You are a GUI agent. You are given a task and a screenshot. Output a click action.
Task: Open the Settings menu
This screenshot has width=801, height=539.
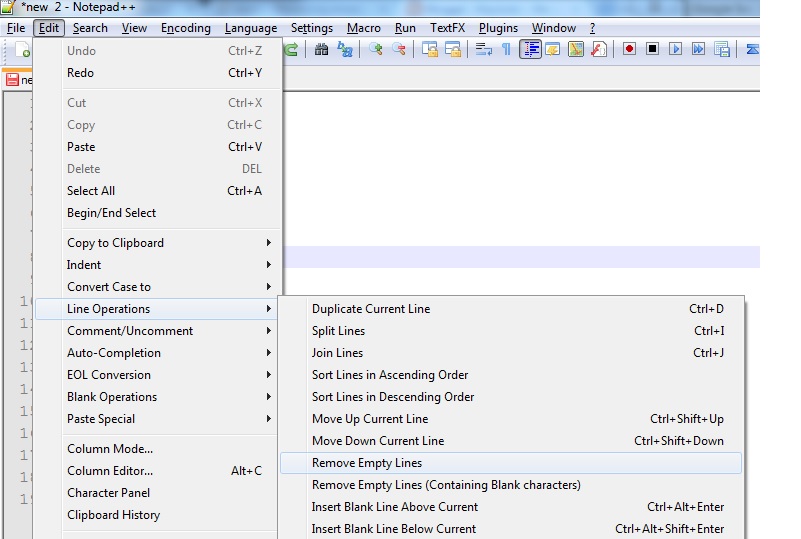(312, 28)
